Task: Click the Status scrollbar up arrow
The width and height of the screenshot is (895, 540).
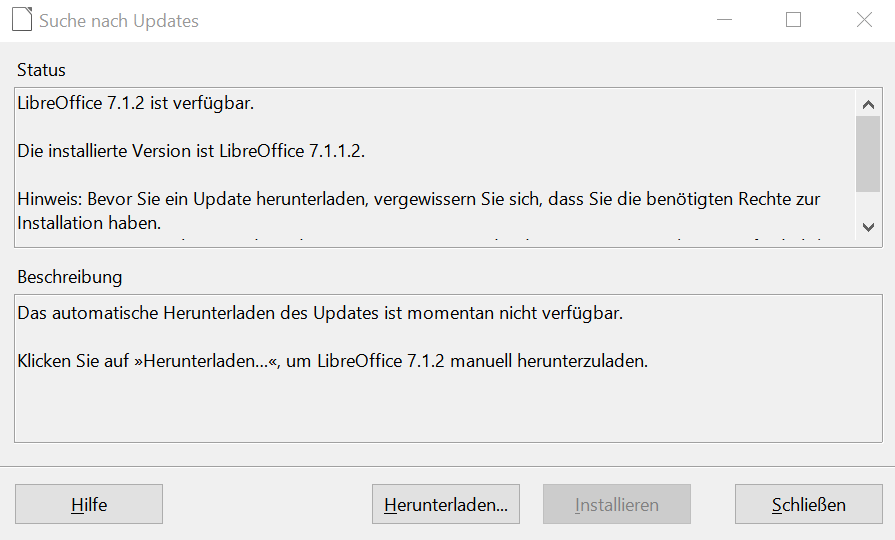Action: coord(868,104)
